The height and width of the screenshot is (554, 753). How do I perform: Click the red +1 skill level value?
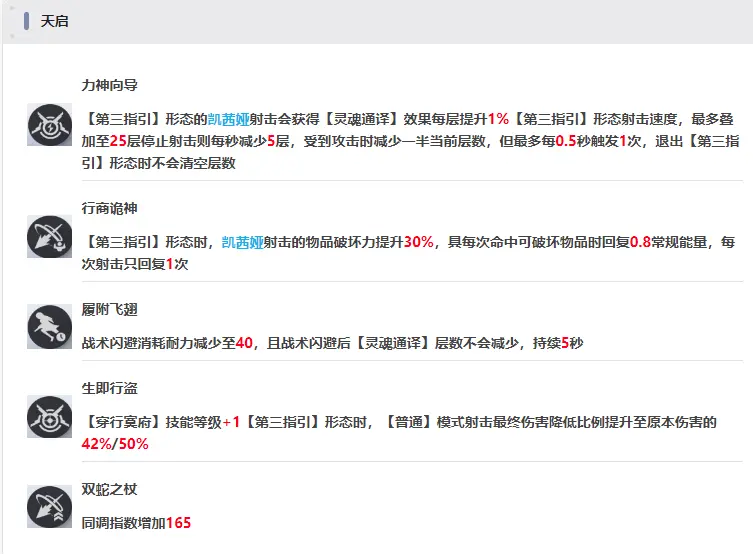tap(231, 422)
